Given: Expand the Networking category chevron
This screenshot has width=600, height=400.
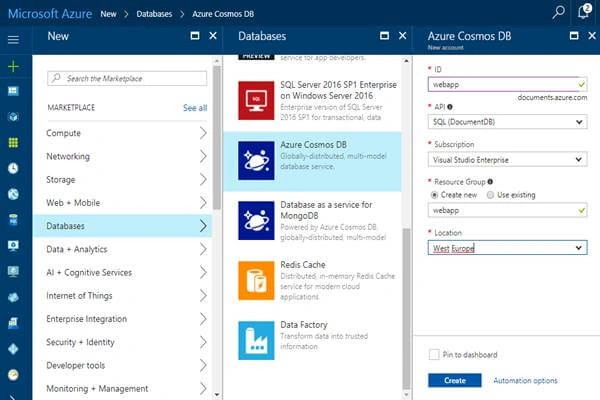Looking at the screenshot, I should pyautogui.click(x=203, y=157).
